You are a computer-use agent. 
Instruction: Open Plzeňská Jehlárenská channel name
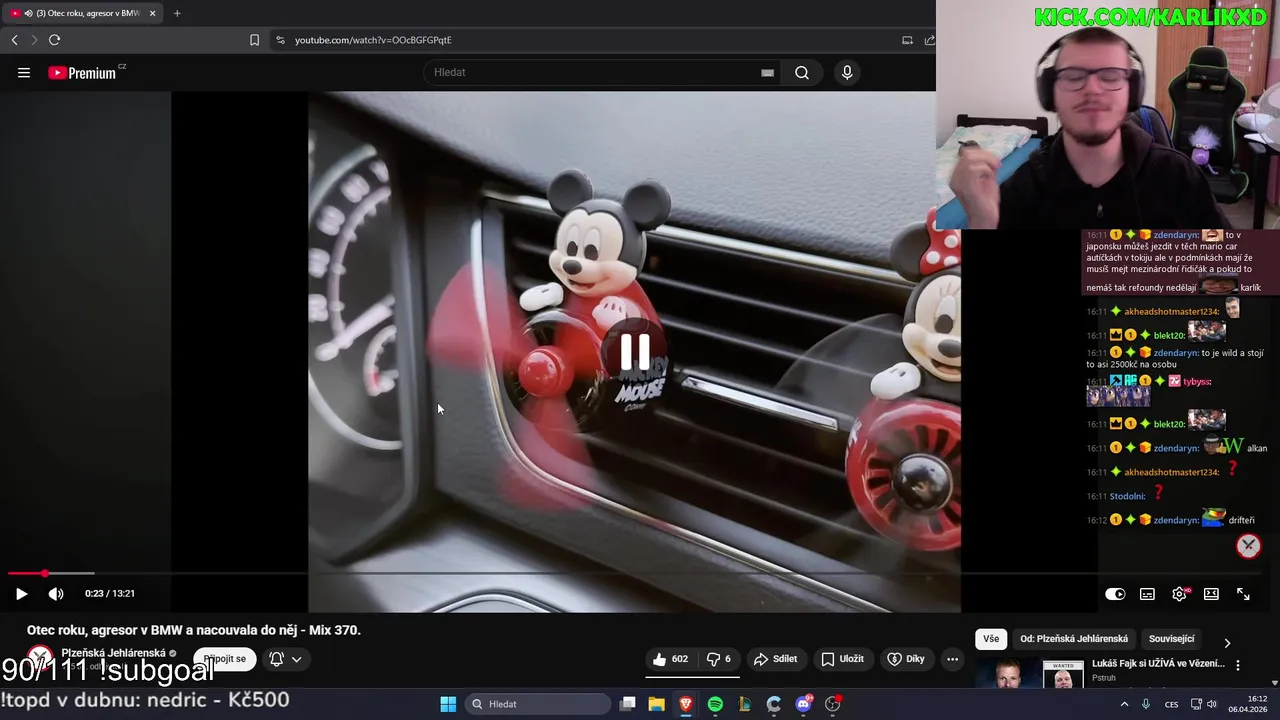tap(113, 653)
